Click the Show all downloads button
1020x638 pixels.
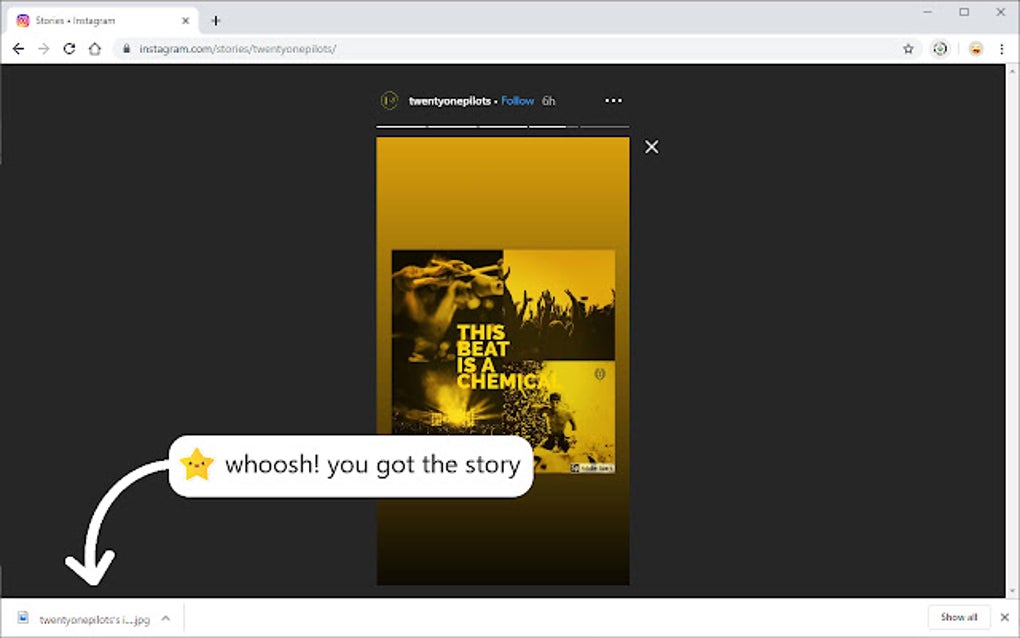coord(957,617)
